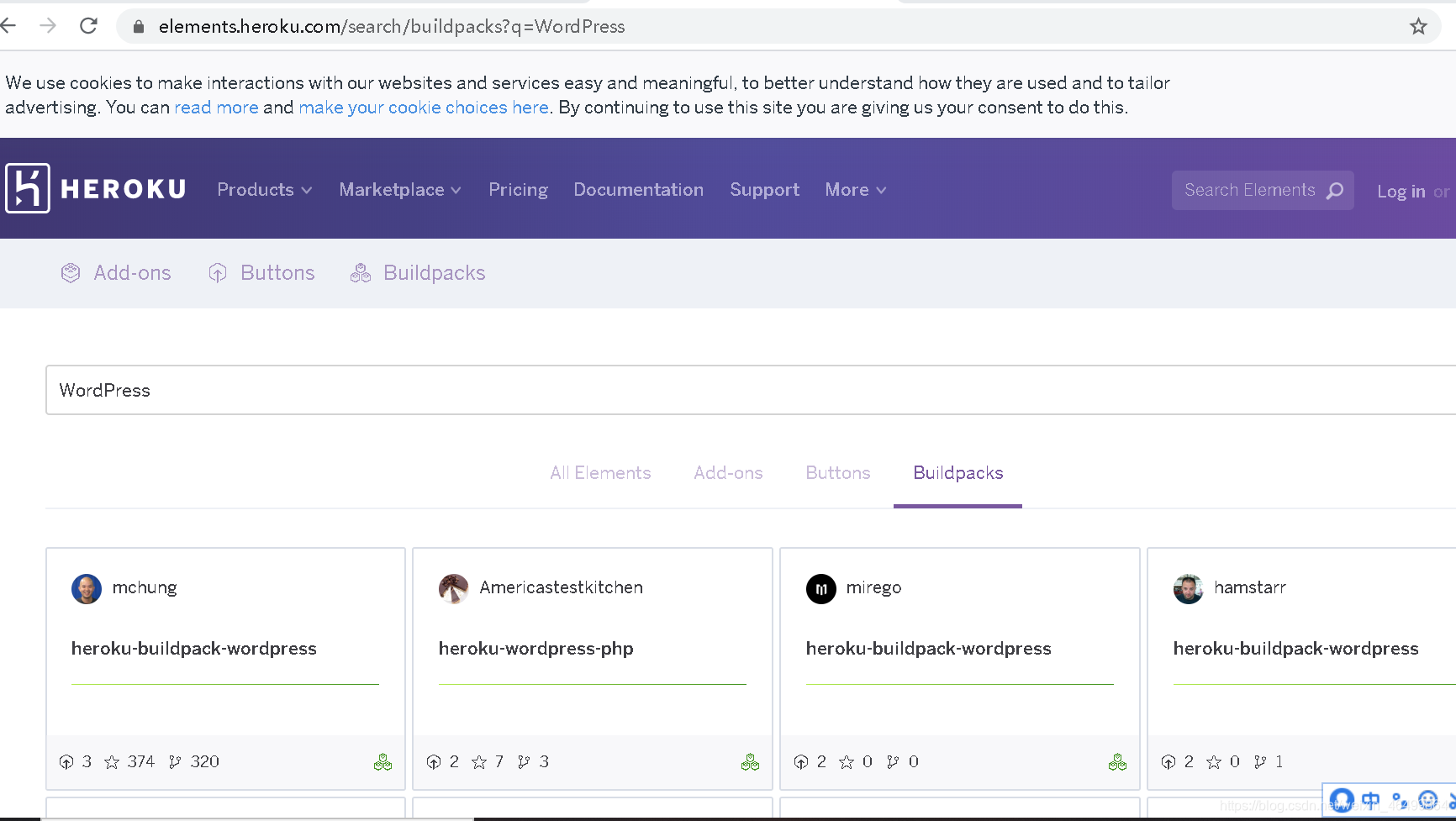
Task: Click the Chinese input method tray icon
Action: pyautogui.click(x=1371, y=799)
